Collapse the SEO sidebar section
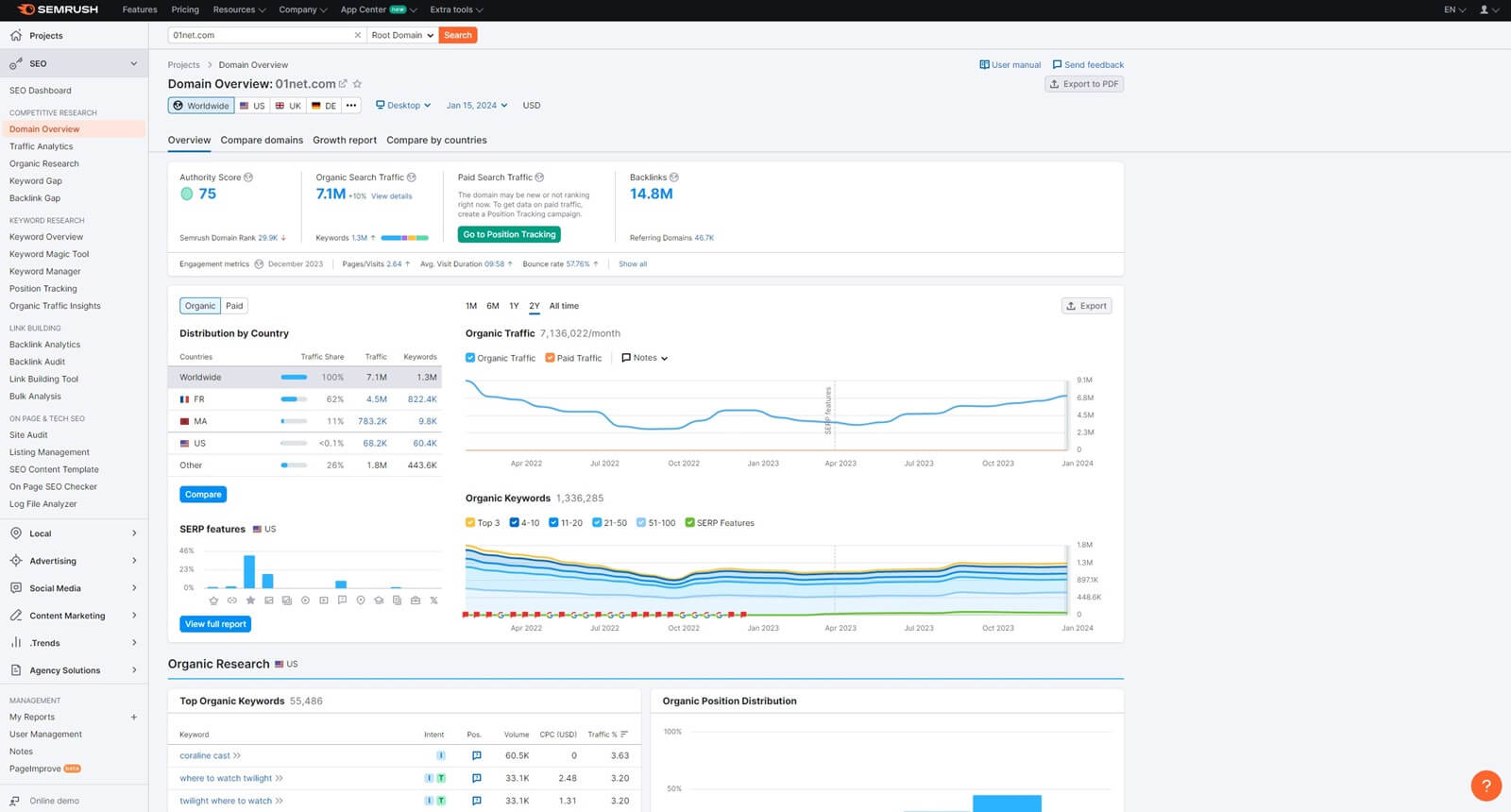This screenshot has height=812, width=1511. point(133,63)
